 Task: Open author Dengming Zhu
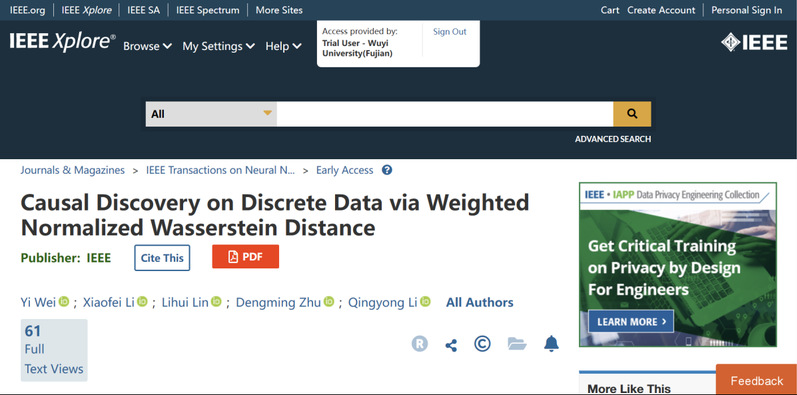click(279, 302)
